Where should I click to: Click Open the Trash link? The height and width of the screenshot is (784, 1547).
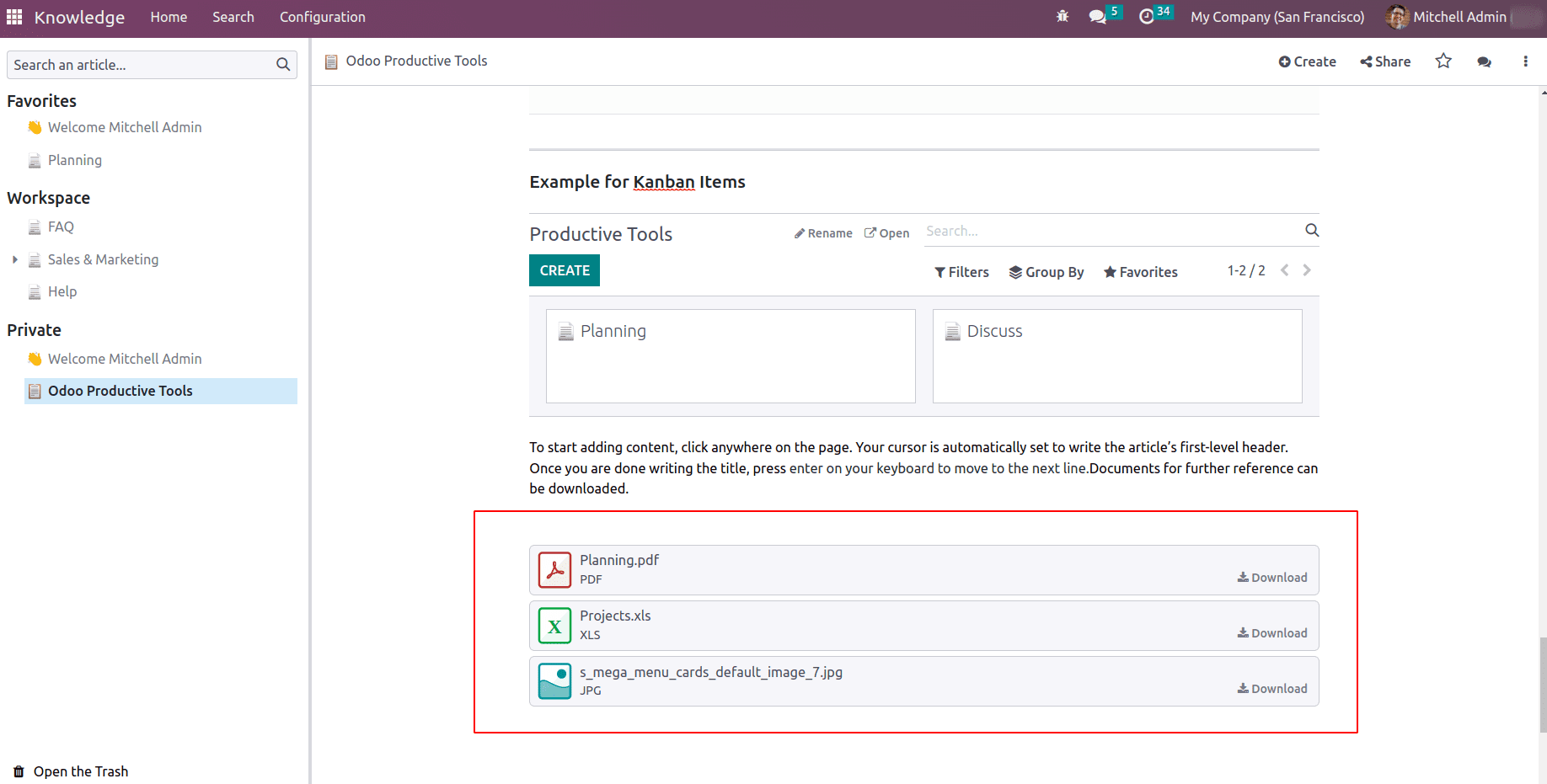81,771
